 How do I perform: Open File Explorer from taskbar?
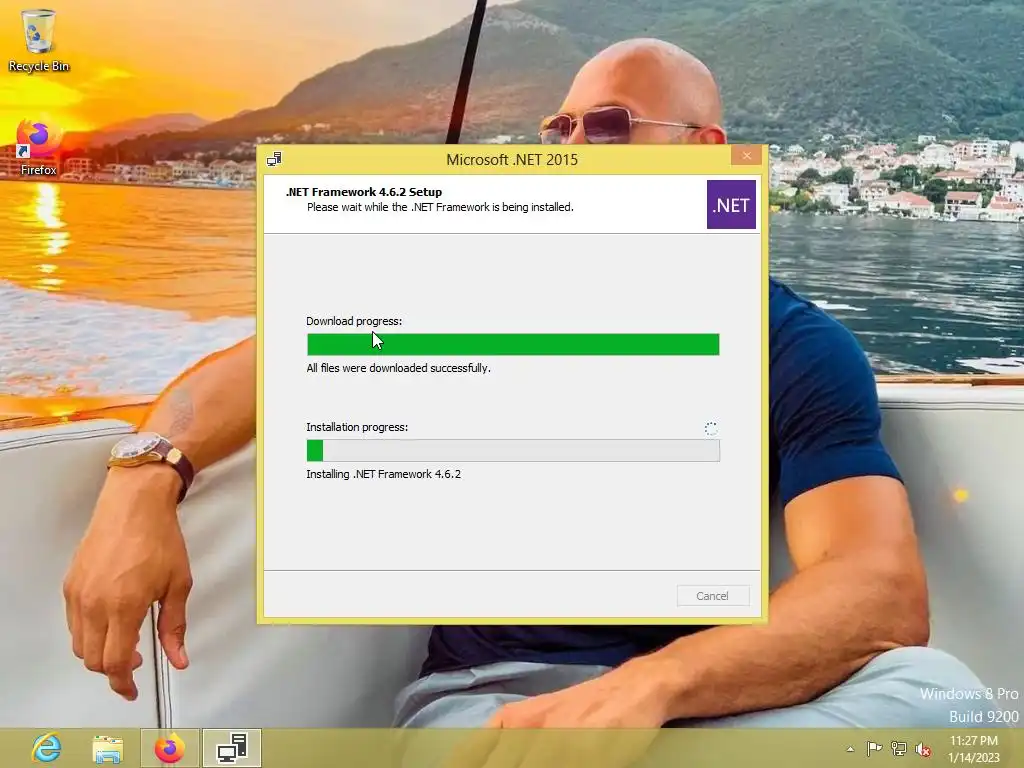point(108,748)
